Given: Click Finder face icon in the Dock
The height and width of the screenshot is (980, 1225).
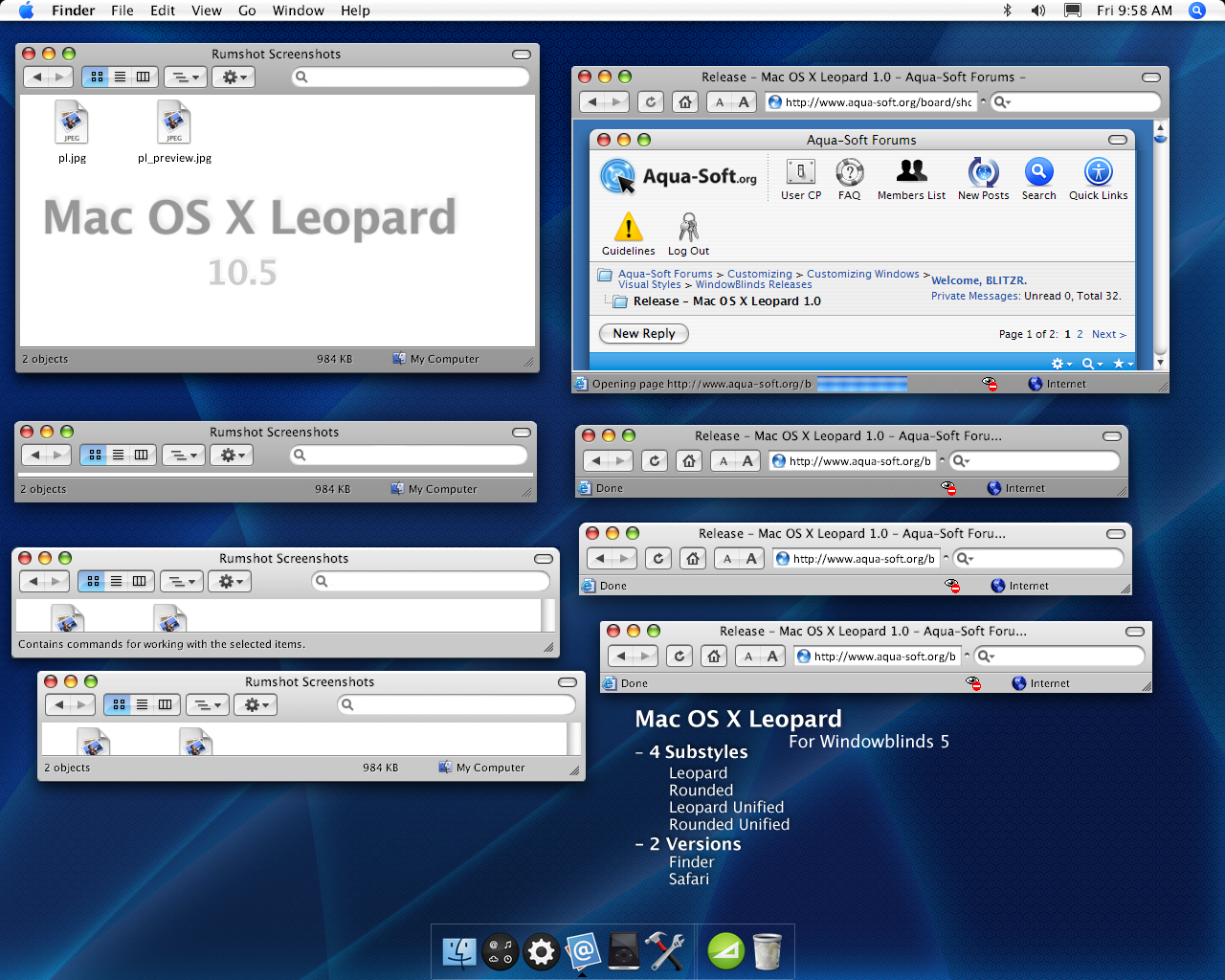Looking at the screenshot, I should pos(459,952).
